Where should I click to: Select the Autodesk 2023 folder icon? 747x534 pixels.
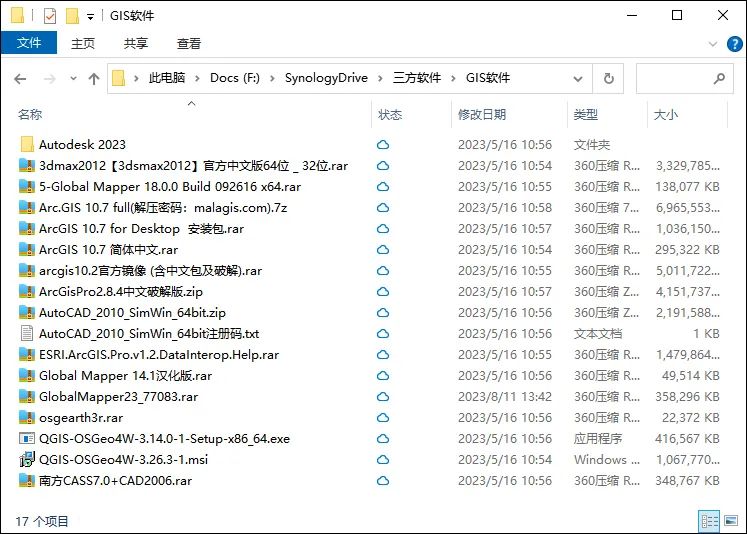(27, 144)
